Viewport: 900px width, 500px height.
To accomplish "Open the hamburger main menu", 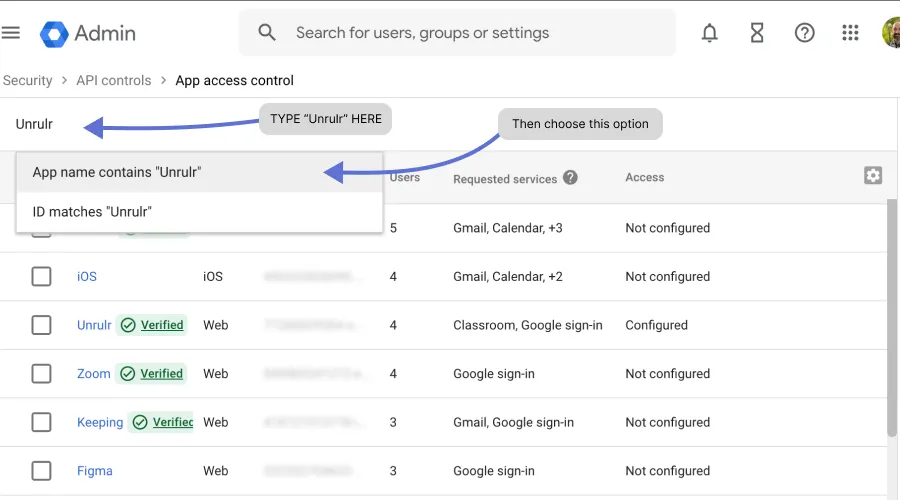I will [x=11, y=33].
